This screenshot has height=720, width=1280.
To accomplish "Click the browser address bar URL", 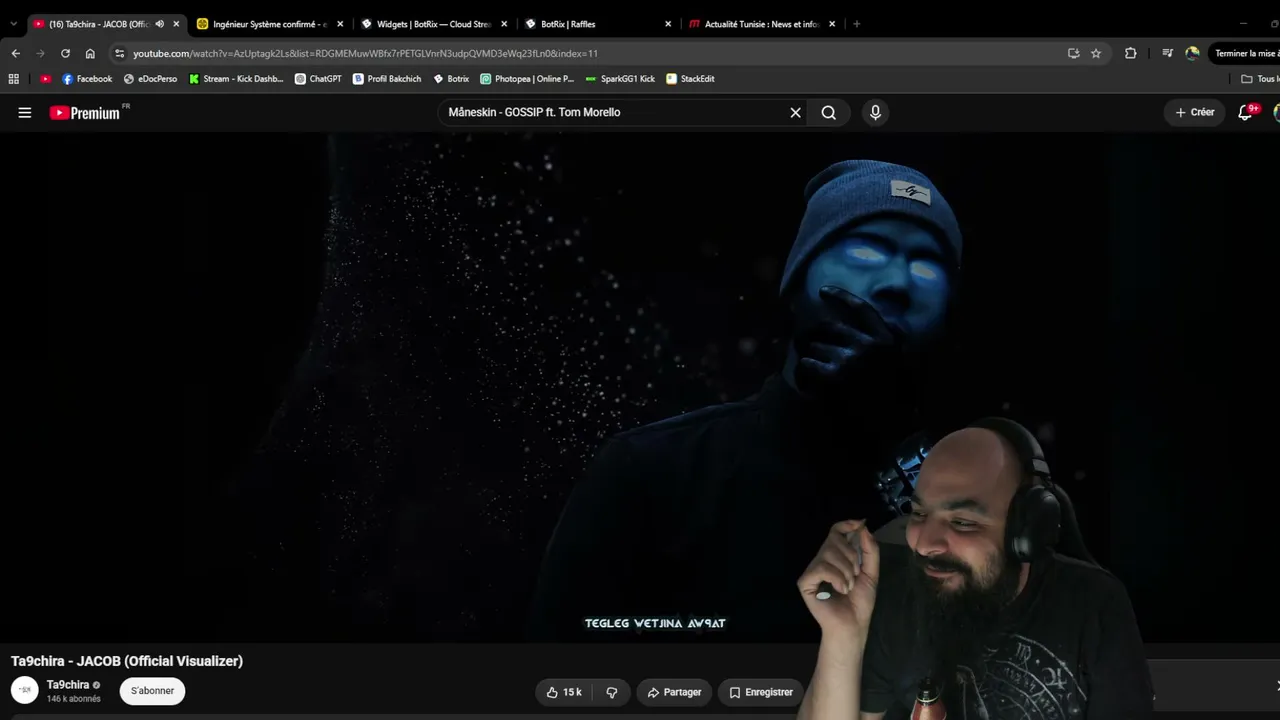I will click(366, 54).
